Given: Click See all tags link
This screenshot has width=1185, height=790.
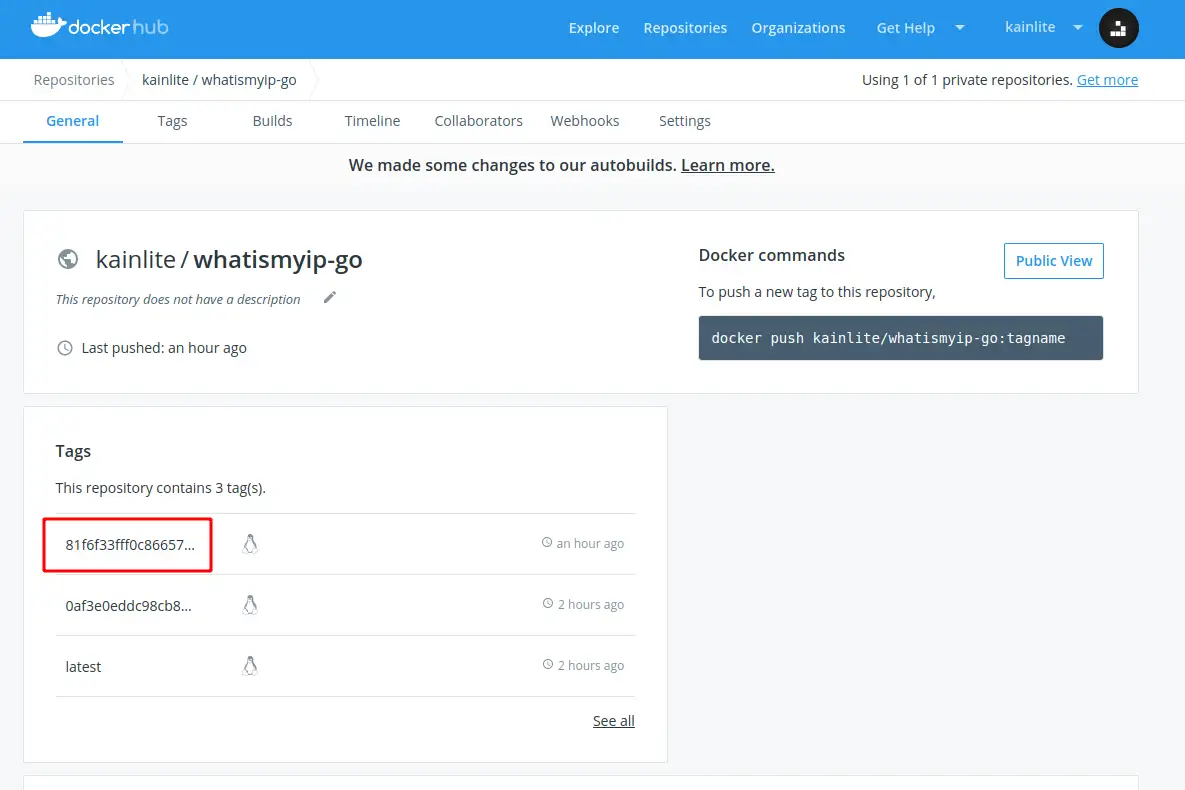Looking at the screenshot, I should coord(614,721).
